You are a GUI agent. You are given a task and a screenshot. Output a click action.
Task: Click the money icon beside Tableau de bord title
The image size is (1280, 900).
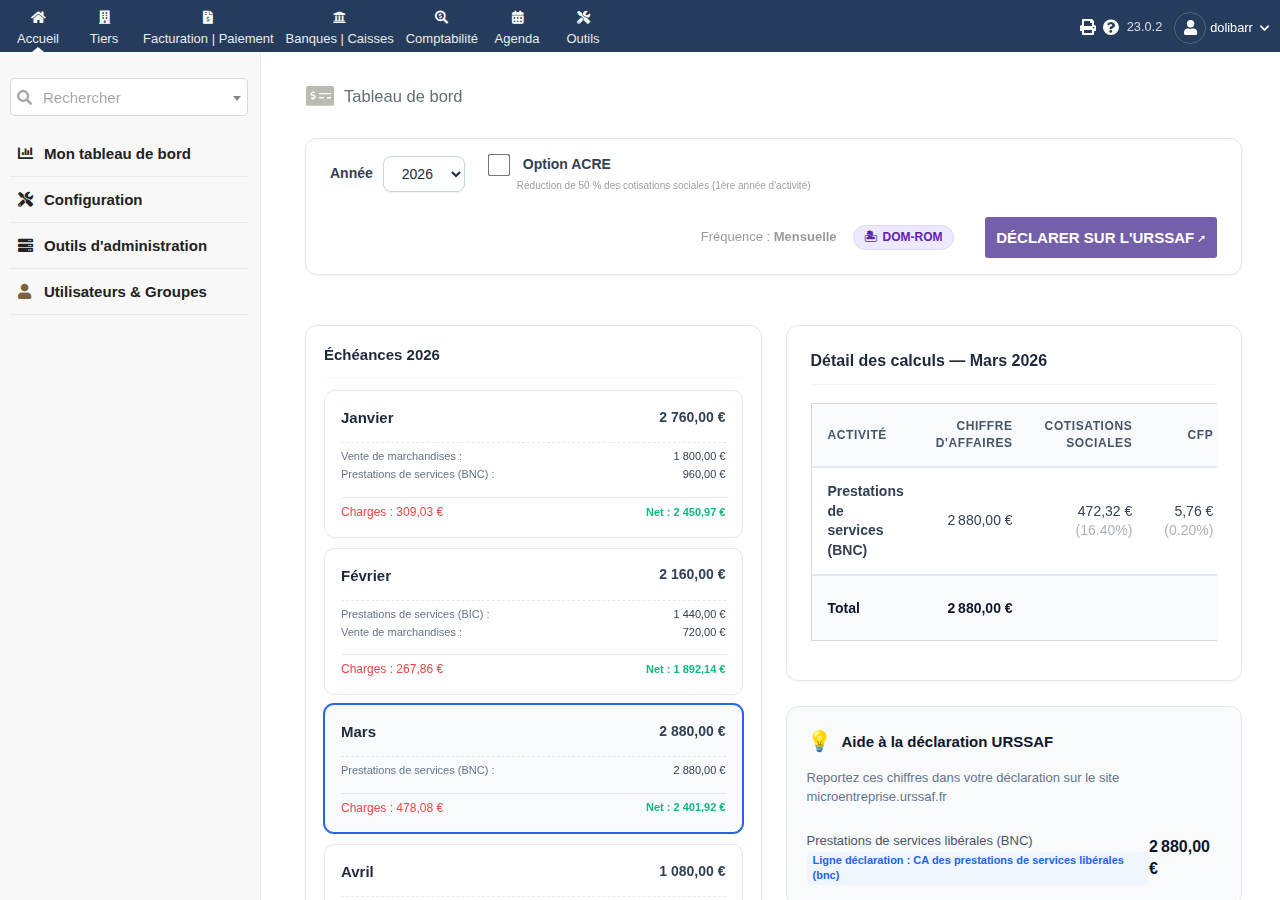[320, 96]
